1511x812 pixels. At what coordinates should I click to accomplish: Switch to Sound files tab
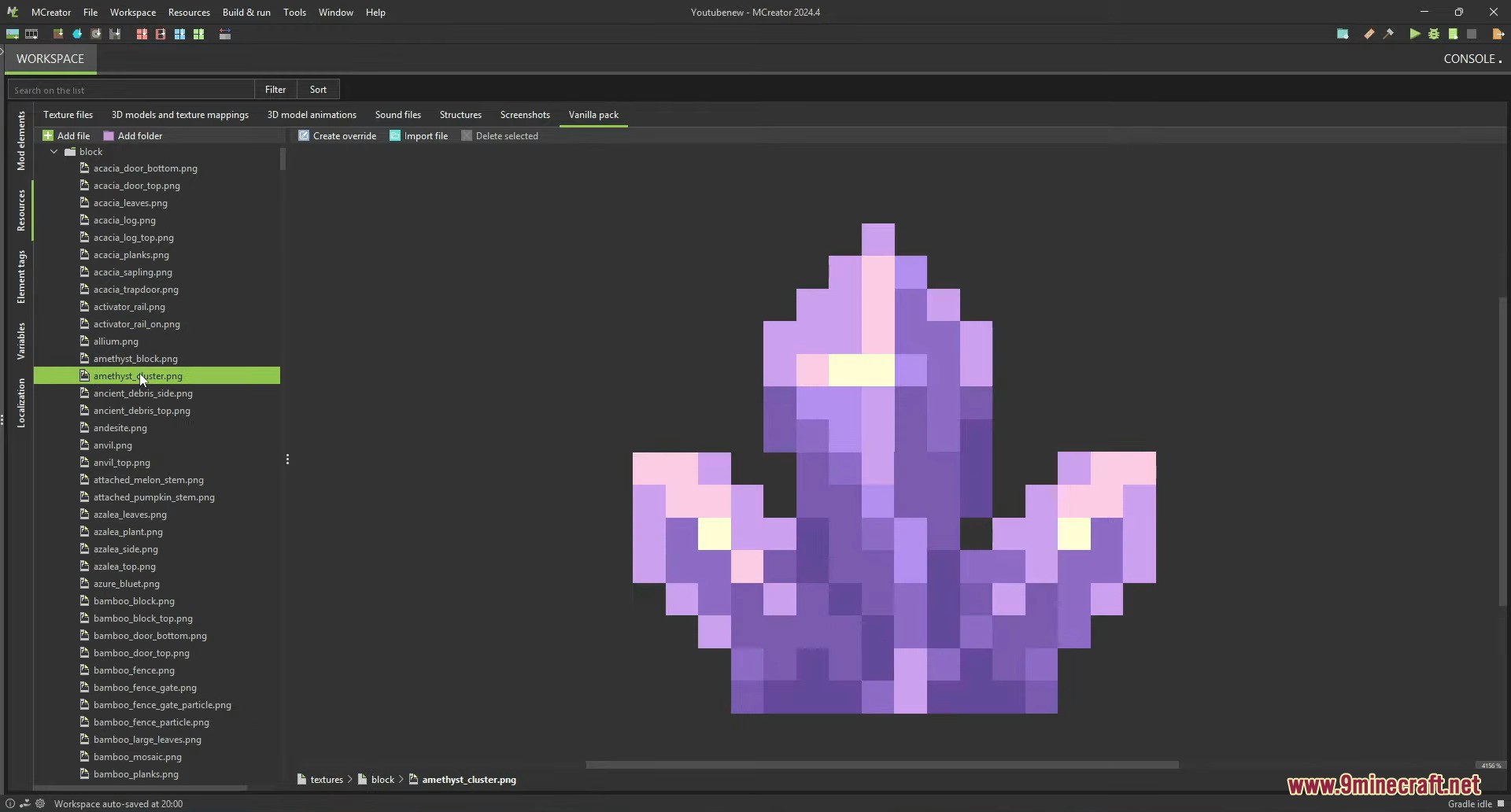(x=398, y=115)
